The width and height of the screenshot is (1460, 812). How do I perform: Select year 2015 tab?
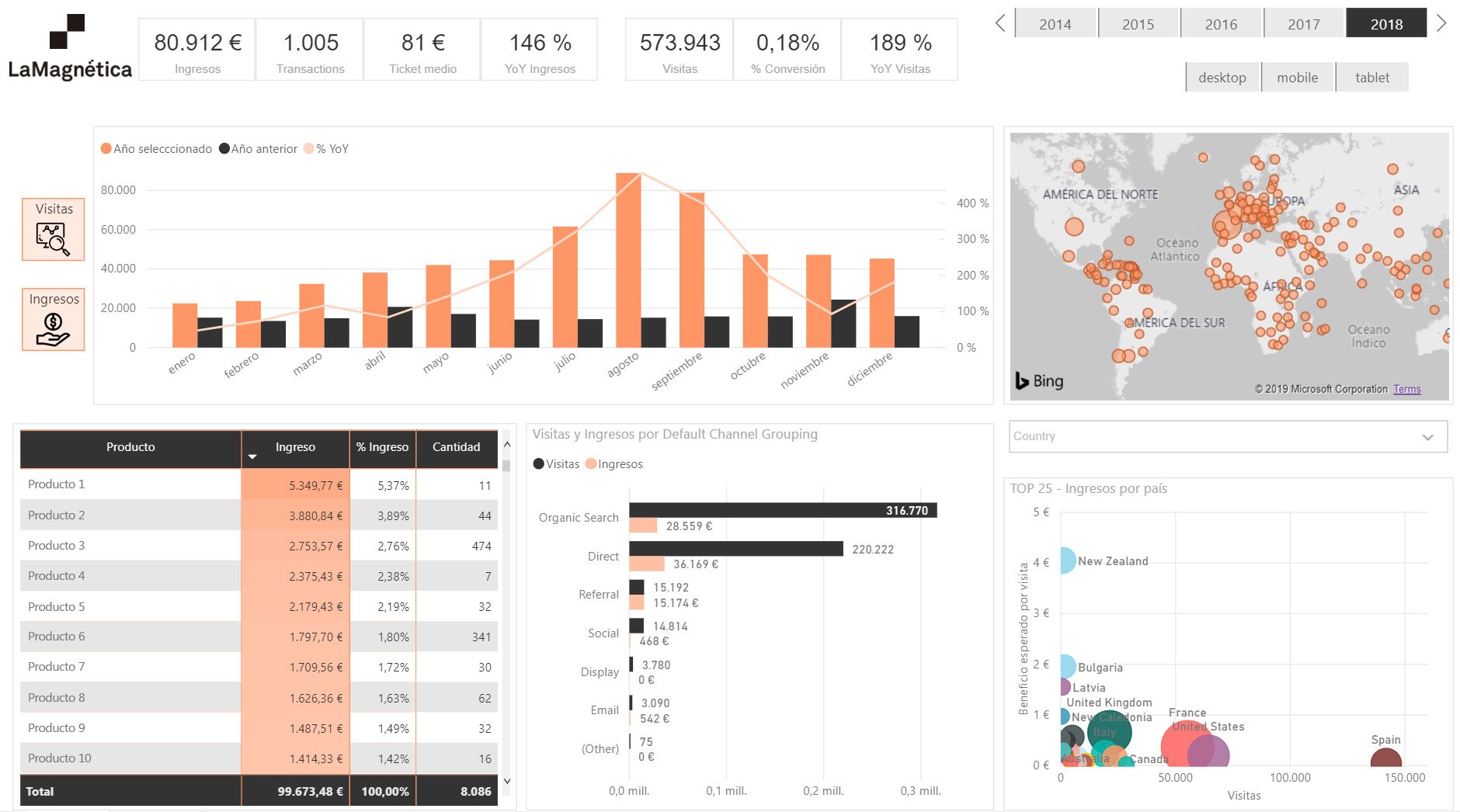click(1138, 23)
